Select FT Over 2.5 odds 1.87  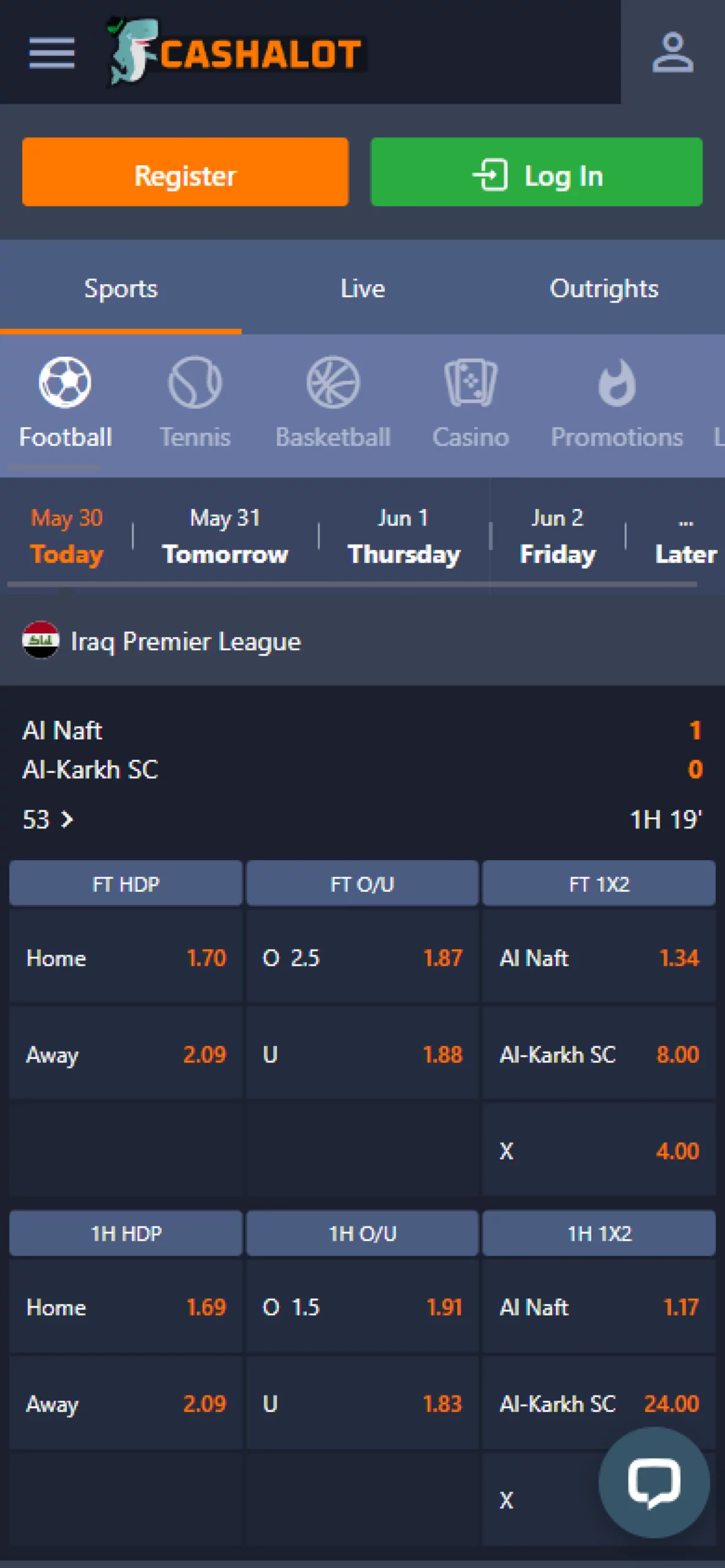362,958
